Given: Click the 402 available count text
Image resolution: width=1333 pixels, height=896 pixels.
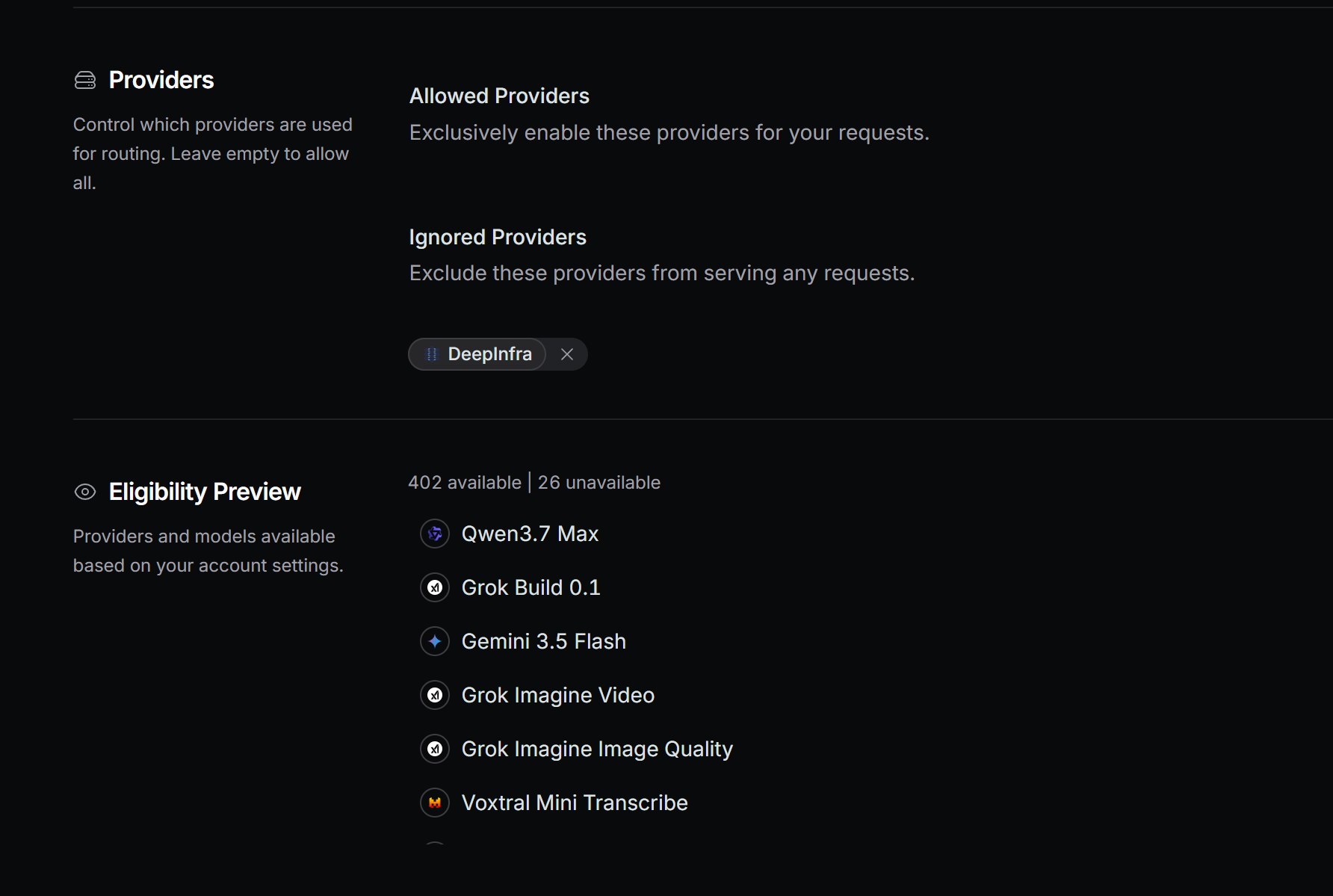Looking at the screenshot, I should (465, 483).
